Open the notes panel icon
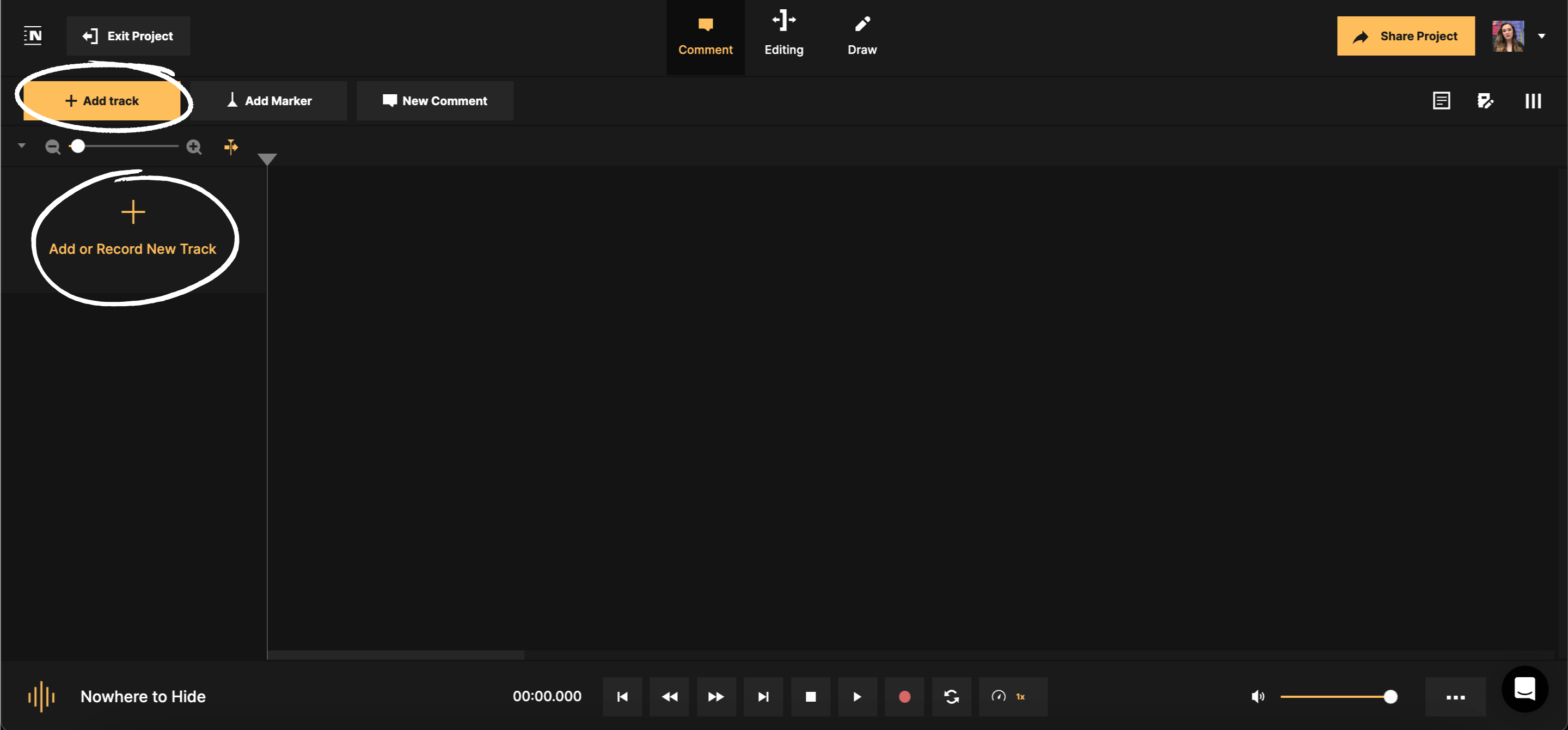1568x730 pixels. (1441, 100)
